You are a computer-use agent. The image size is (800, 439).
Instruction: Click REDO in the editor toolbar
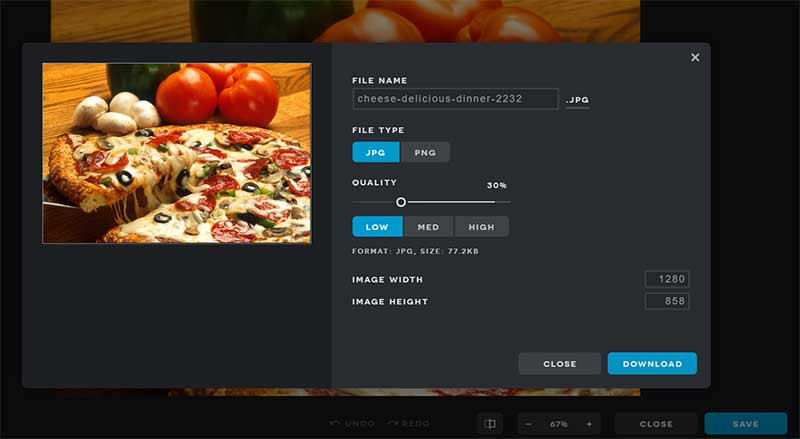click(409, 424)
